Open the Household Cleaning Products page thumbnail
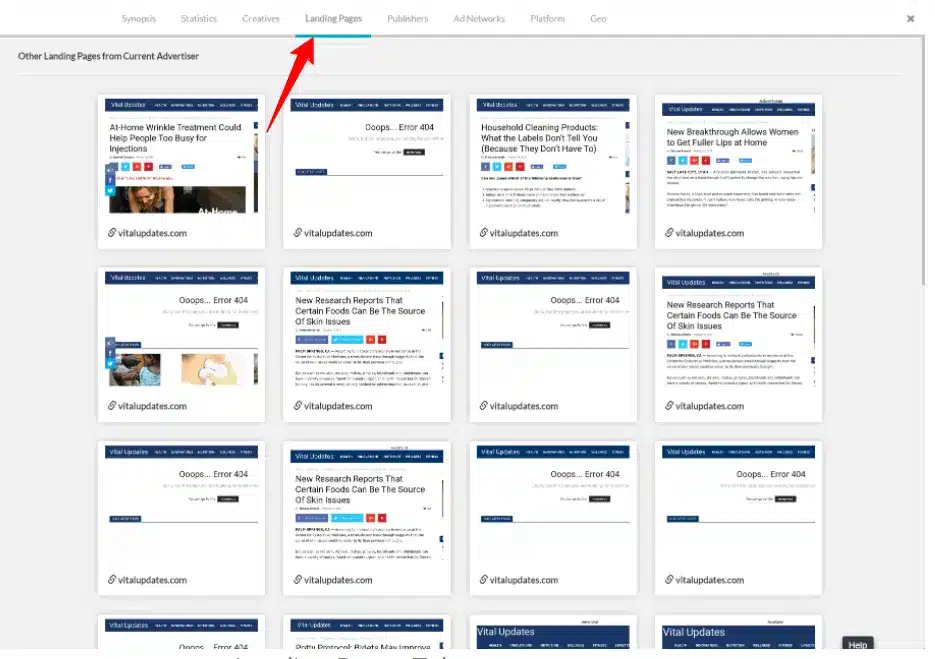This screenshot has height=659, width=935. coord(553,156)
